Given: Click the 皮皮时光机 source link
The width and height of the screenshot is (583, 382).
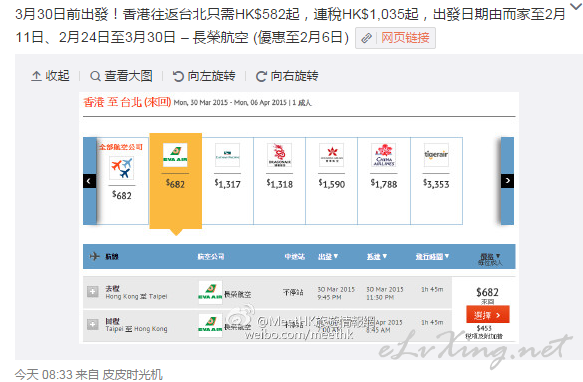Looking at the screenshot, I should [x=132, y=375].
